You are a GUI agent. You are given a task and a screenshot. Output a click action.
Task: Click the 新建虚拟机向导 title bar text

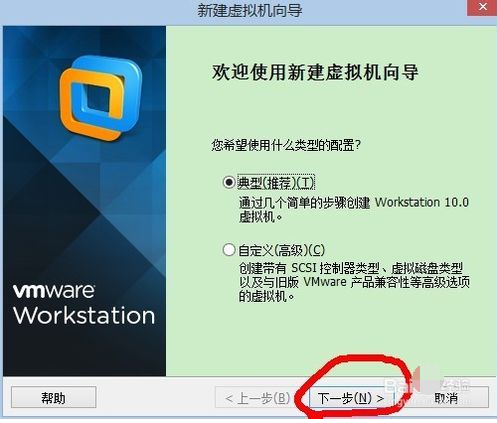click(x=250, y=10)
